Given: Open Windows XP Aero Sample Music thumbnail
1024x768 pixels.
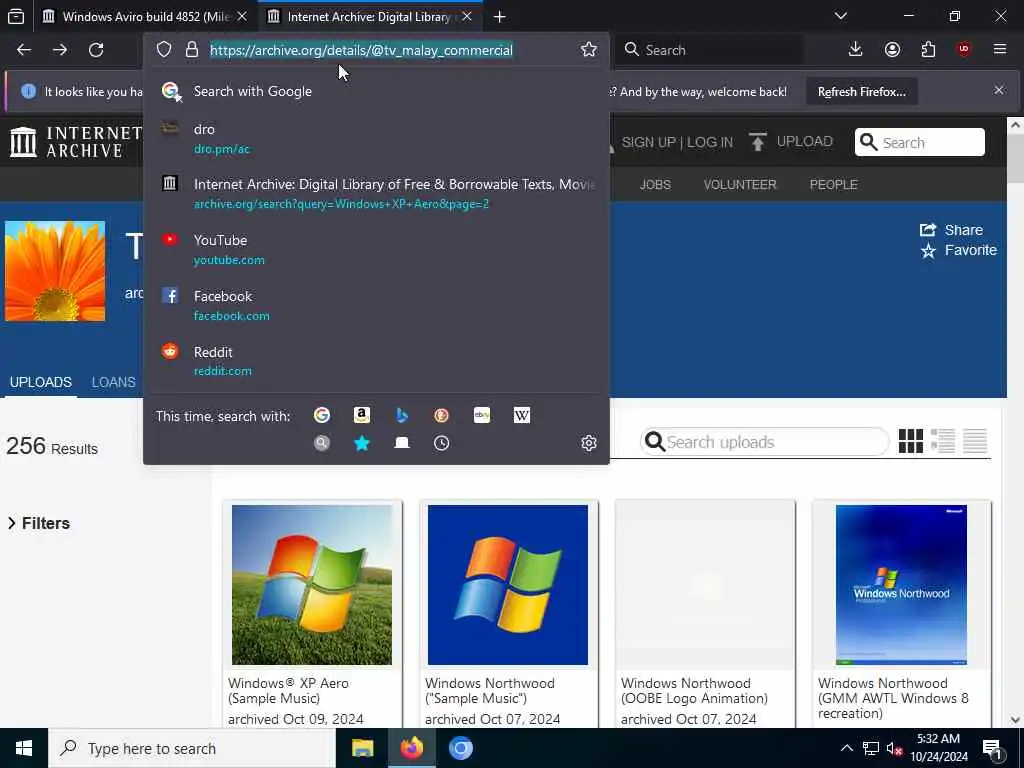Looking at the screenshot, I should tap(312, 584).
